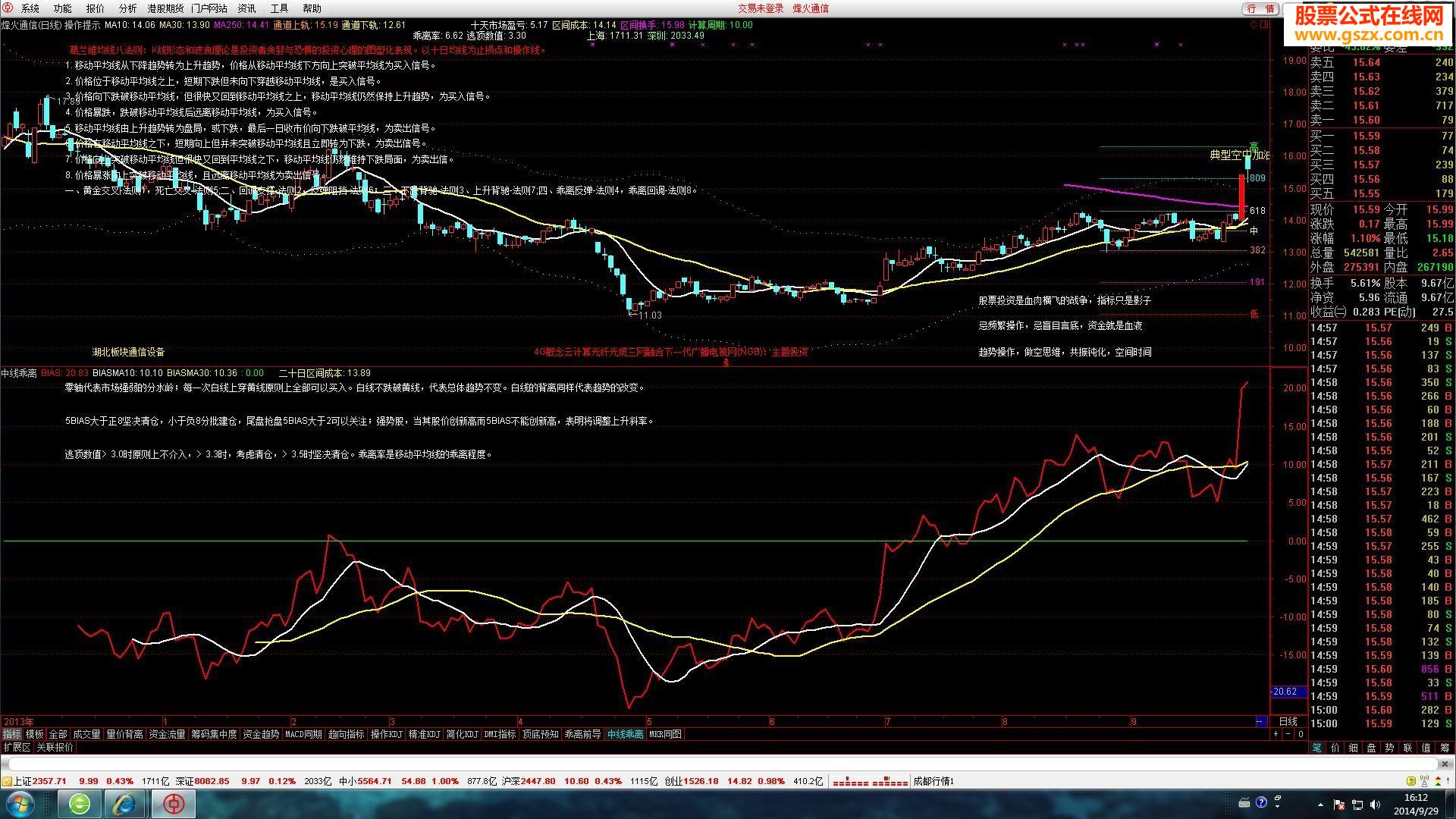
Task: Switch to 操作KDJ indicator tab
Action: 386,734
